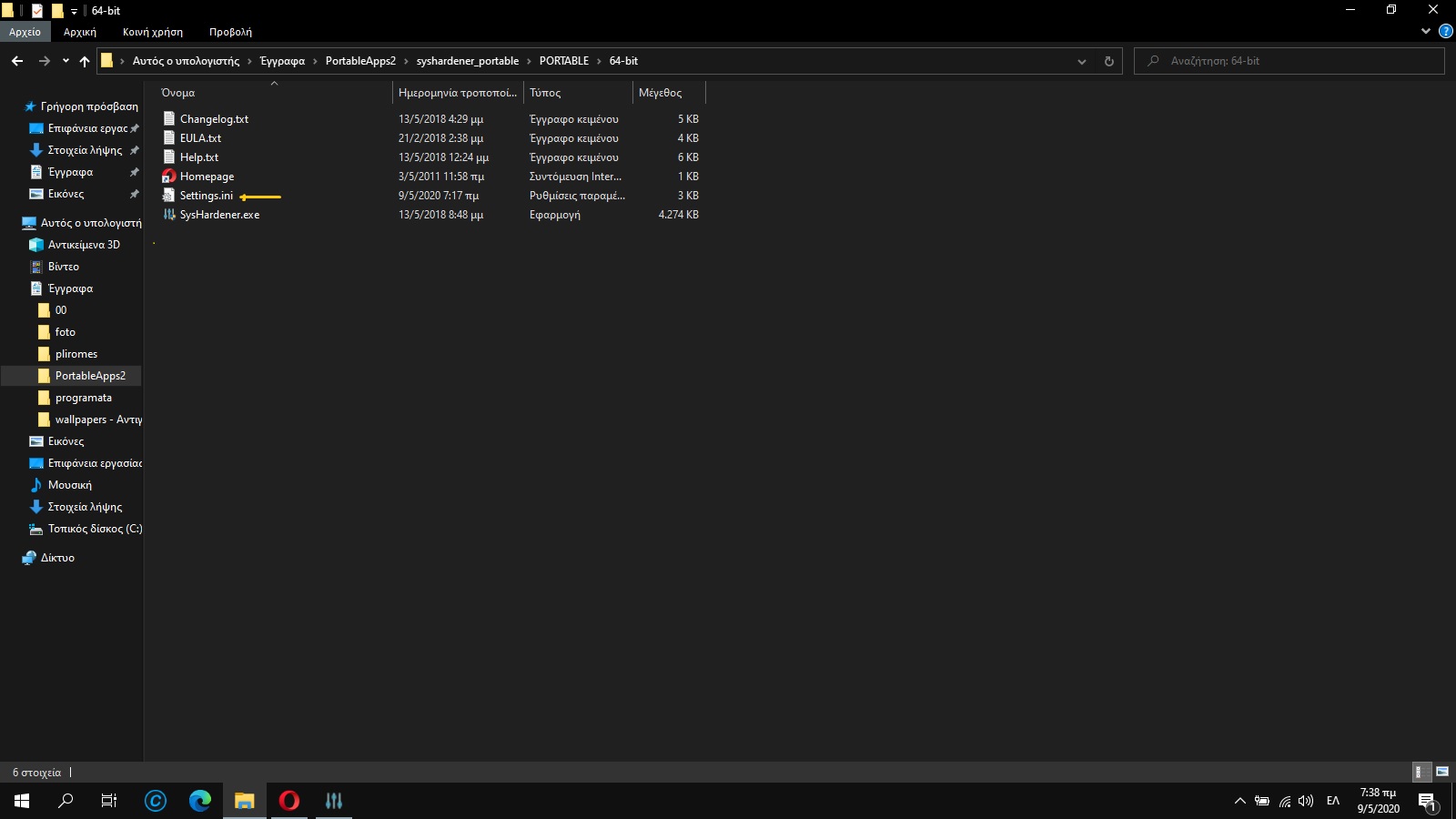Screen dimensions: 1456x819
Task: Click the search box for 64-bit
Action: click(x=1289, y=61)
